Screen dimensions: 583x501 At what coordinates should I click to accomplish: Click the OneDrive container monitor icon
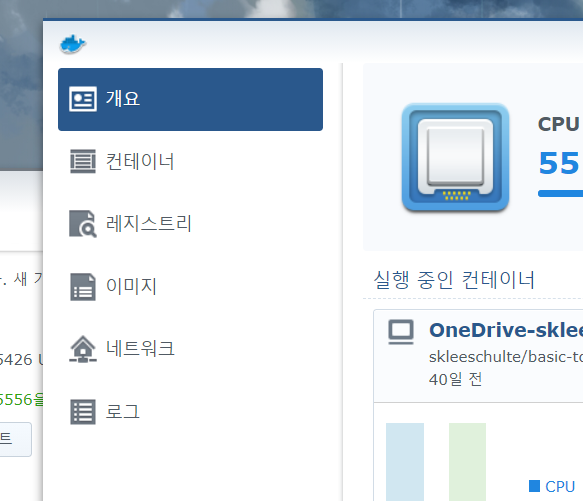click(401, 332)
